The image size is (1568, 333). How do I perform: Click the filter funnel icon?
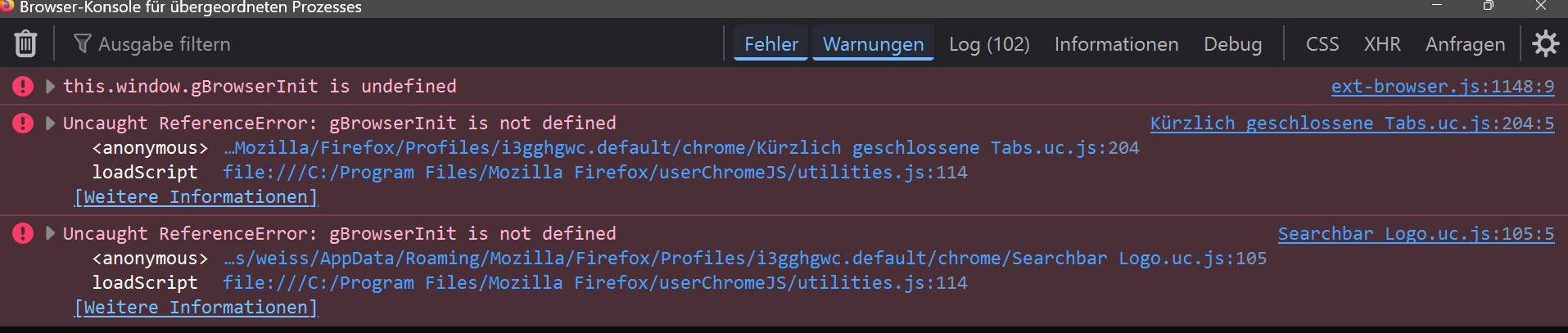click(x=82, y=43)
